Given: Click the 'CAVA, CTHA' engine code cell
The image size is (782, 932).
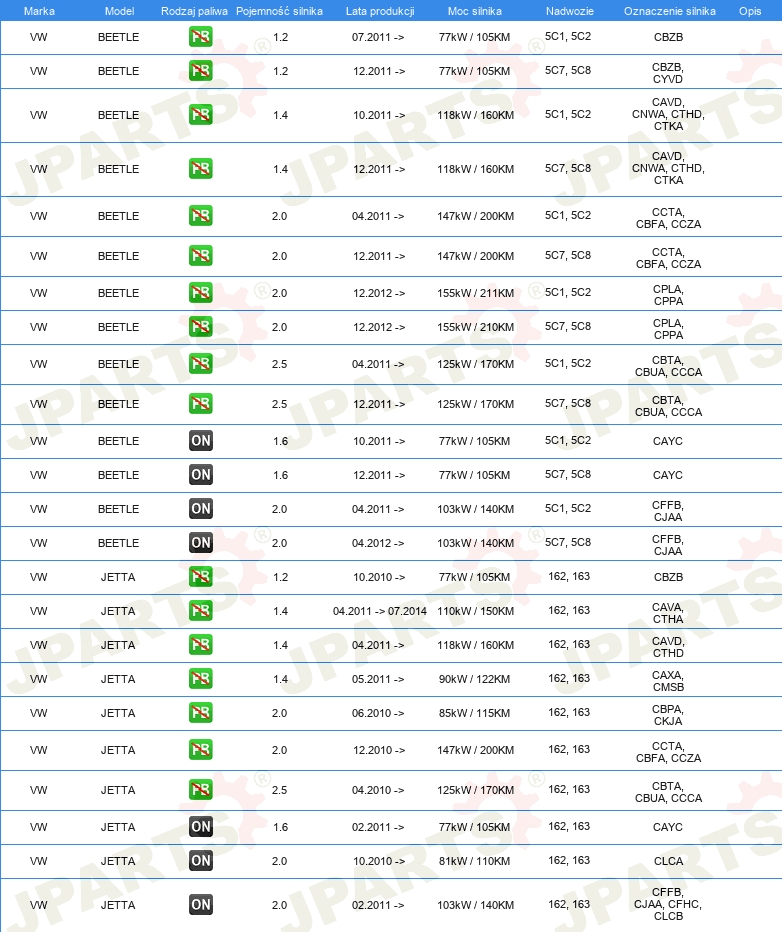Looking at the screenshot, I should pos(669,613).
